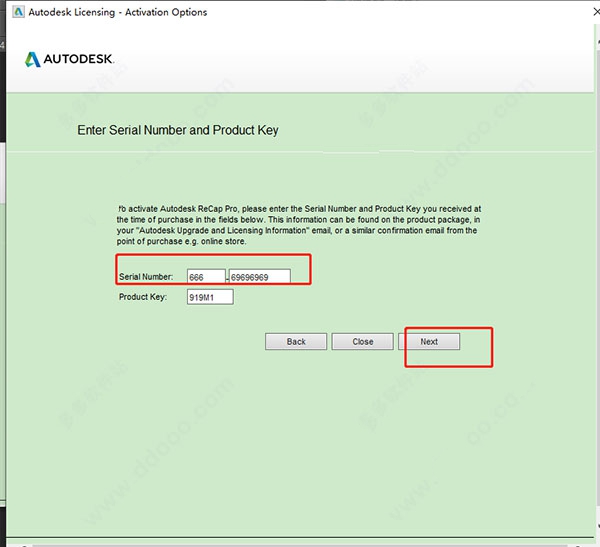Focus the serial number prefix field containing 666
The height and width of the screenshot is (547, 600).
[x=206, y=276]
